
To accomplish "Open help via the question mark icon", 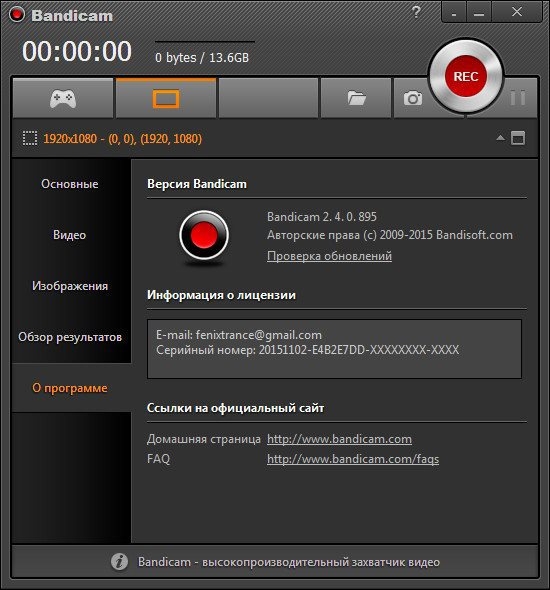I will 416,12.
